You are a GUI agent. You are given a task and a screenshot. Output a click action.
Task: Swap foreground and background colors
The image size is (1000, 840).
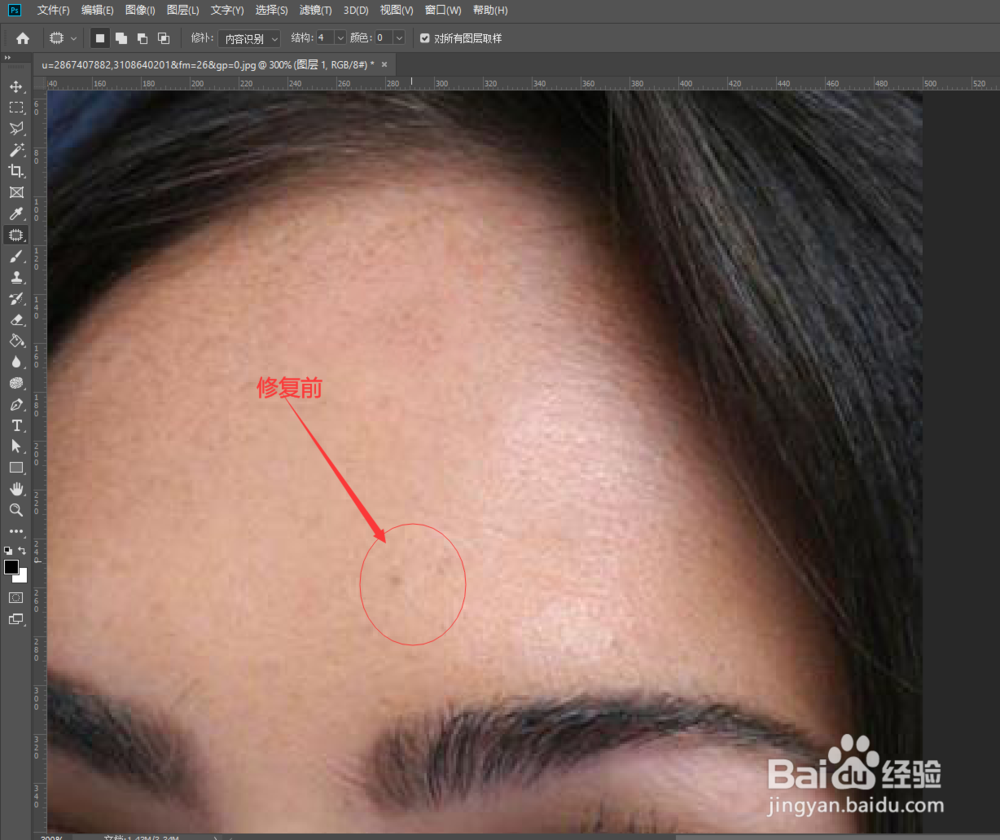click(22, 550)
